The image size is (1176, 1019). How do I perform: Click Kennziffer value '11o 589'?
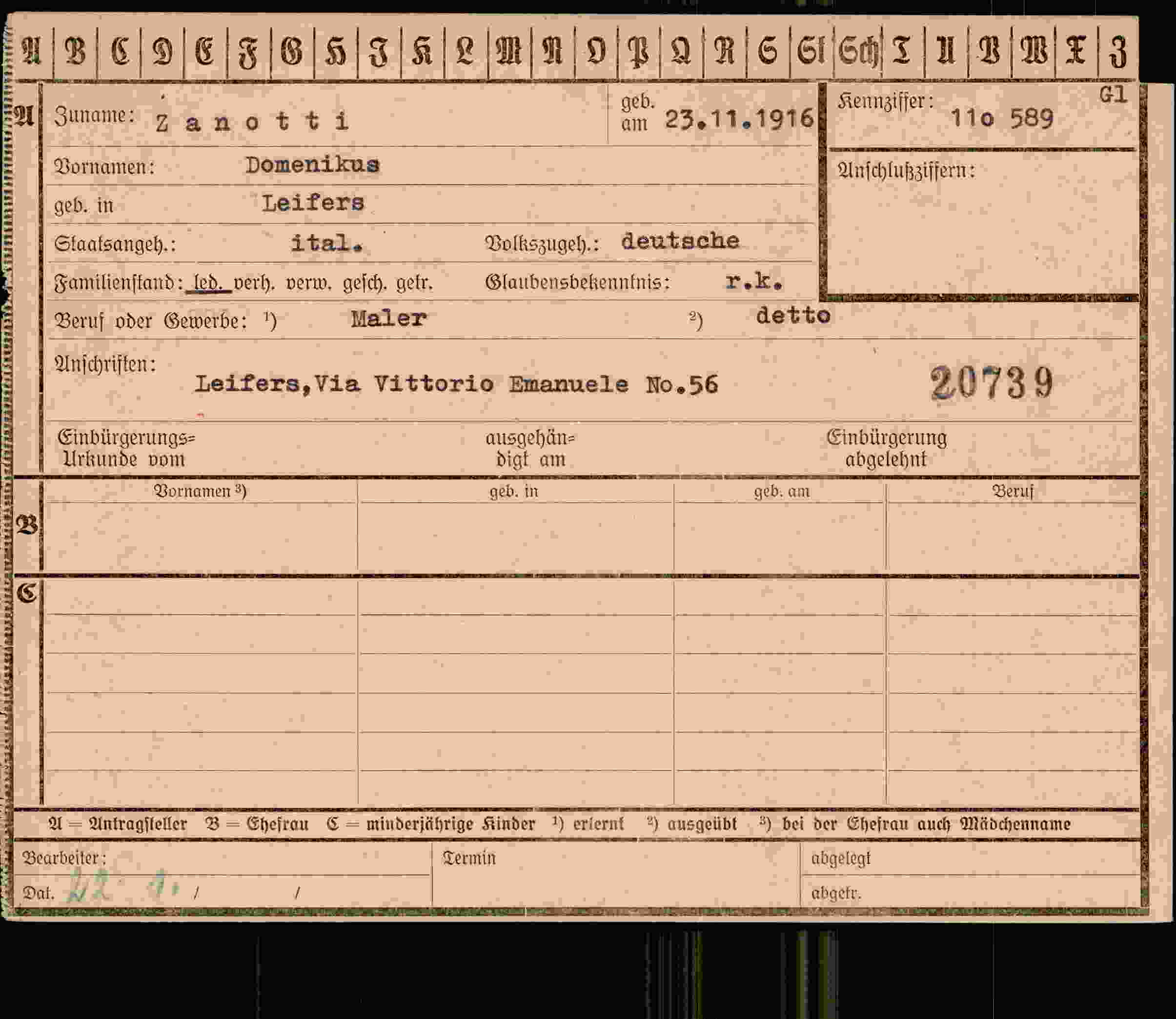click(x=1001, y=118)
